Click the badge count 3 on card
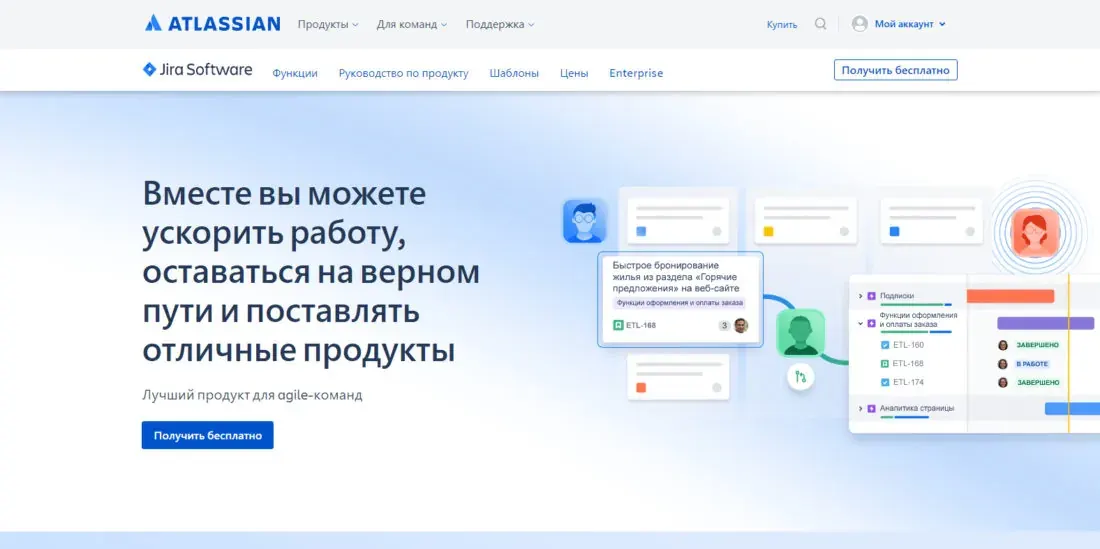 (724, 325)
